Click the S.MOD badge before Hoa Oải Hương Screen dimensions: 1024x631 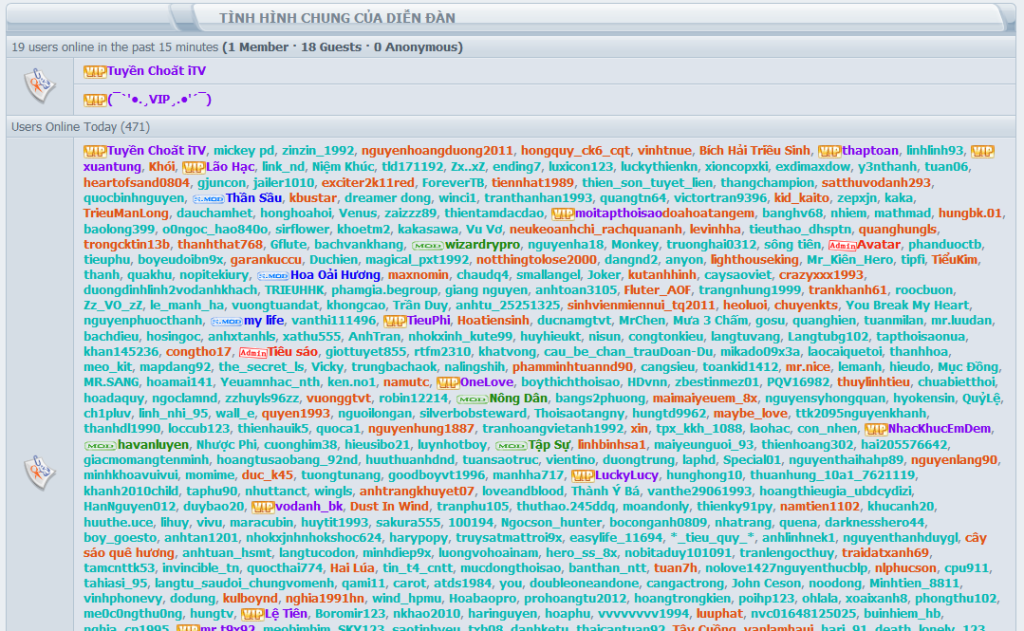coord(273,275)
